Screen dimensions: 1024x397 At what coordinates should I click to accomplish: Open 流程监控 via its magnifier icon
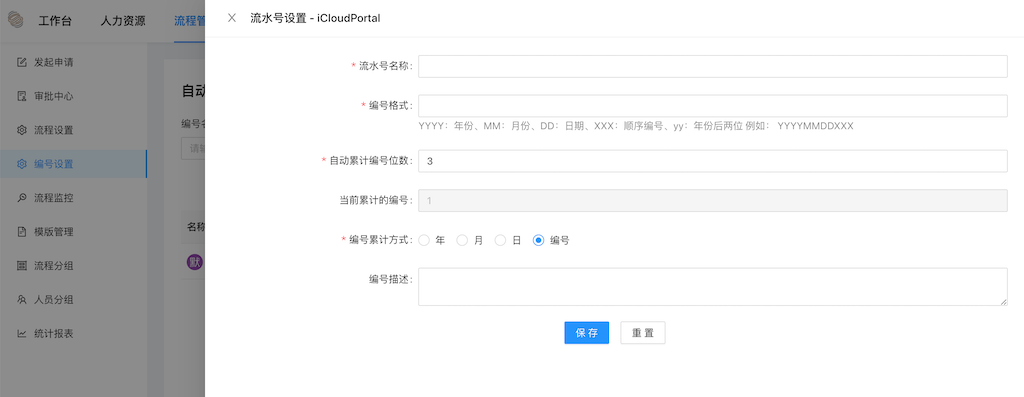coord(22,198)
